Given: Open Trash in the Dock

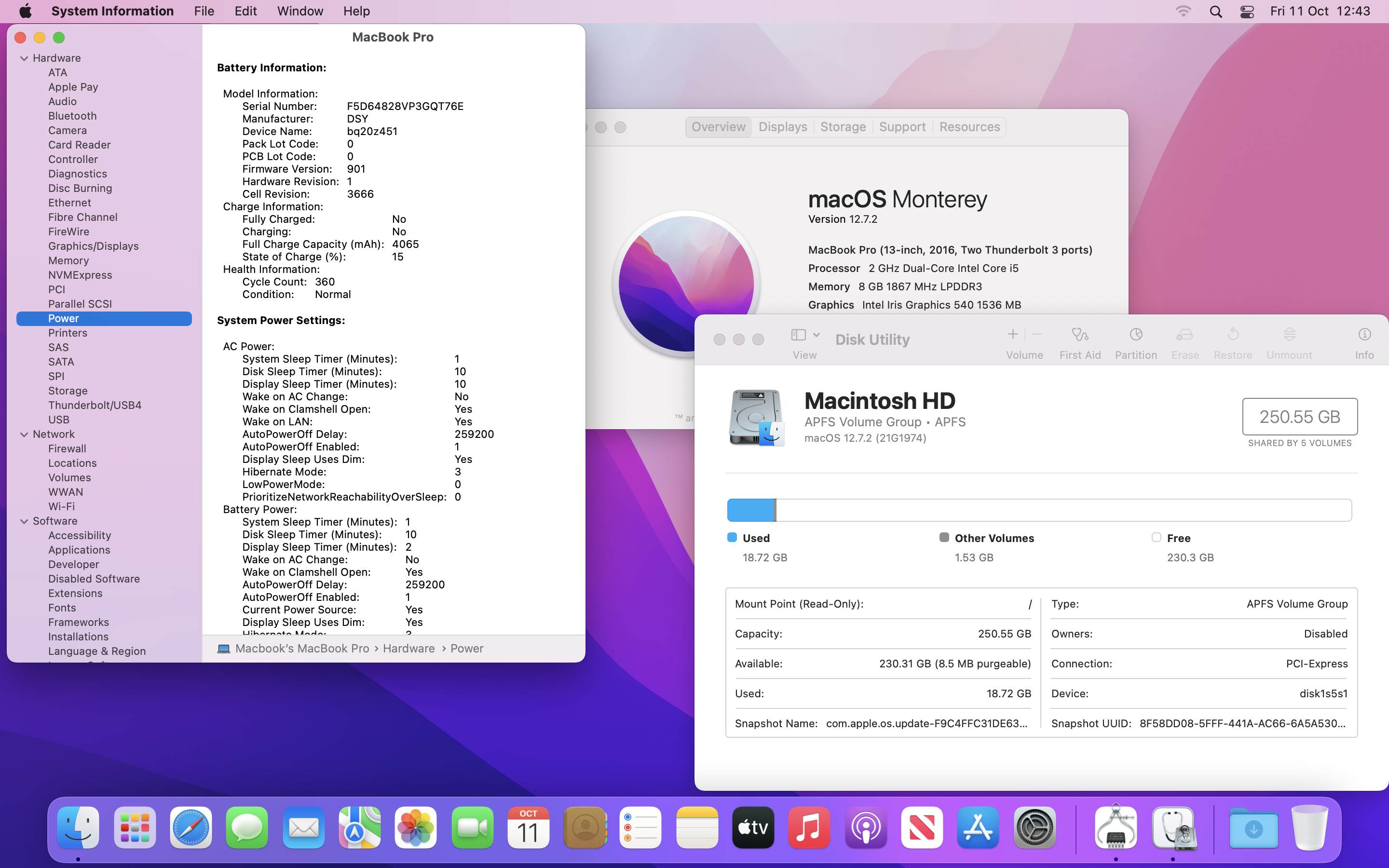Looking at the screenshot, I should [x=1309, y=827].
